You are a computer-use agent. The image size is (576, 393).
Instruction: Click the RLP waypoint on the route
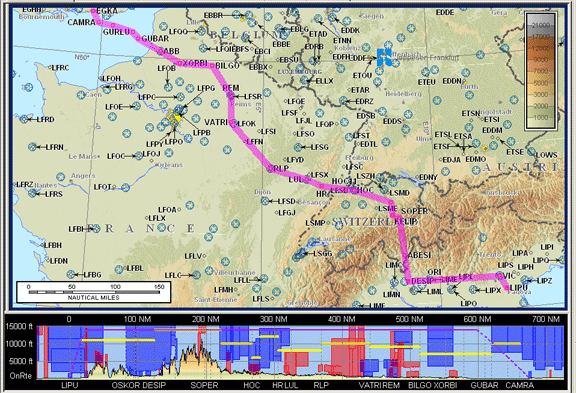click(271, 169)
